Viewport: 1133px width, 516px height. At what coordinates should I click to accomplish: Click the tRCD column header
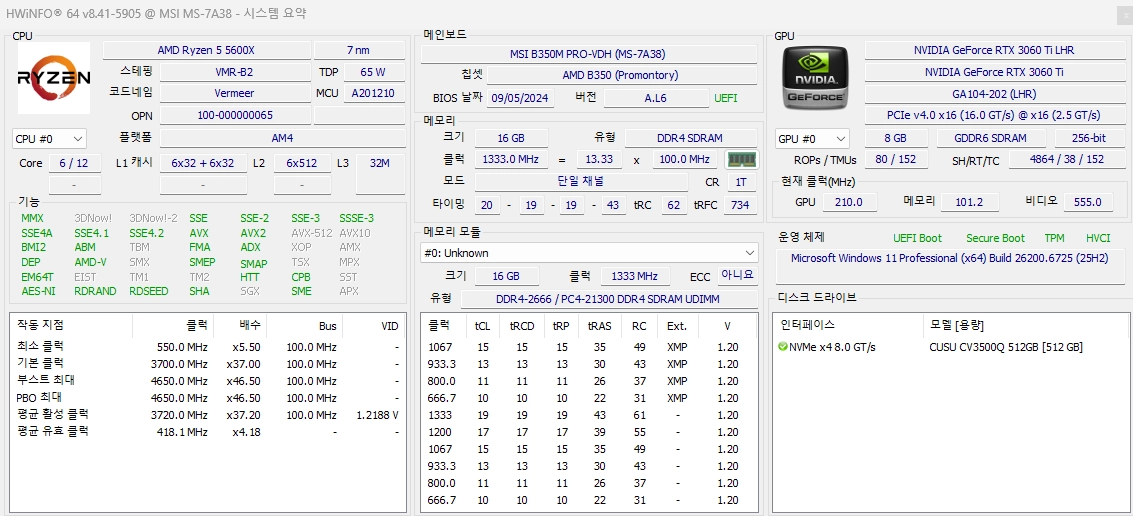tap(522, 326)
